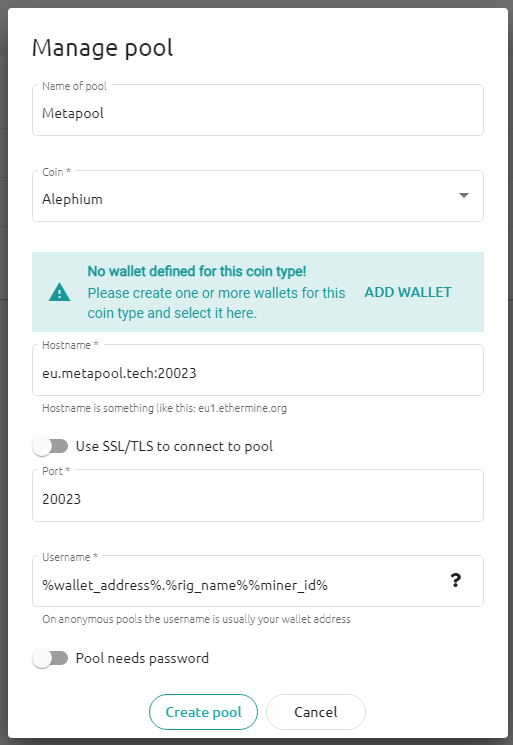
Task: Click the Username input field
Action: [x=258, y=581]
